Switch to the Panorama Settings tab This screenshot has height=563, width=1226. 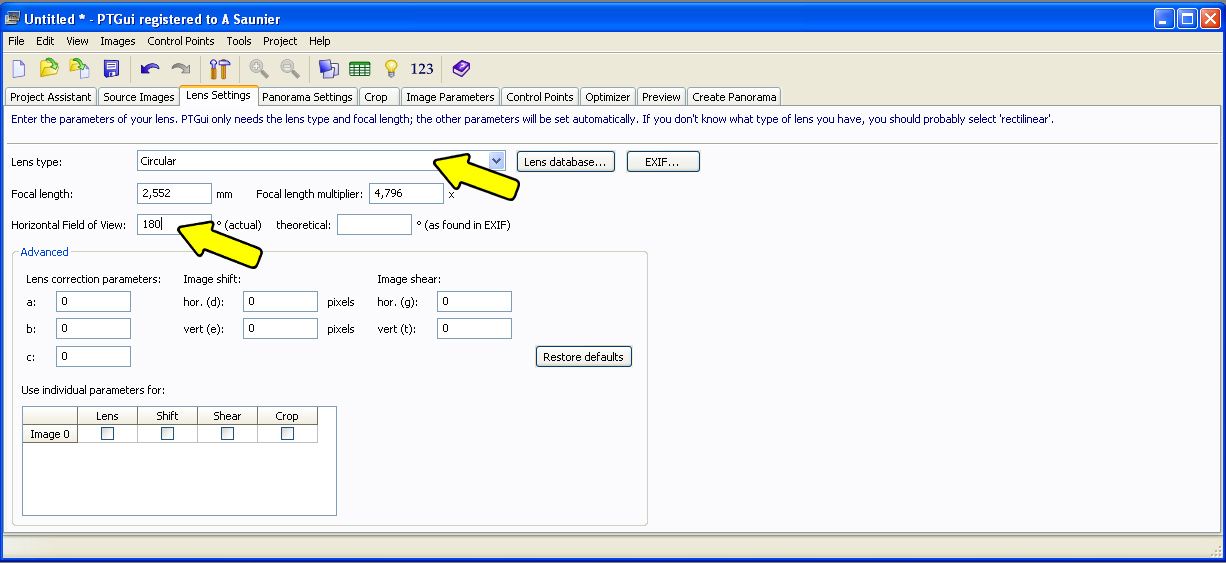click(x=307, y=97)
